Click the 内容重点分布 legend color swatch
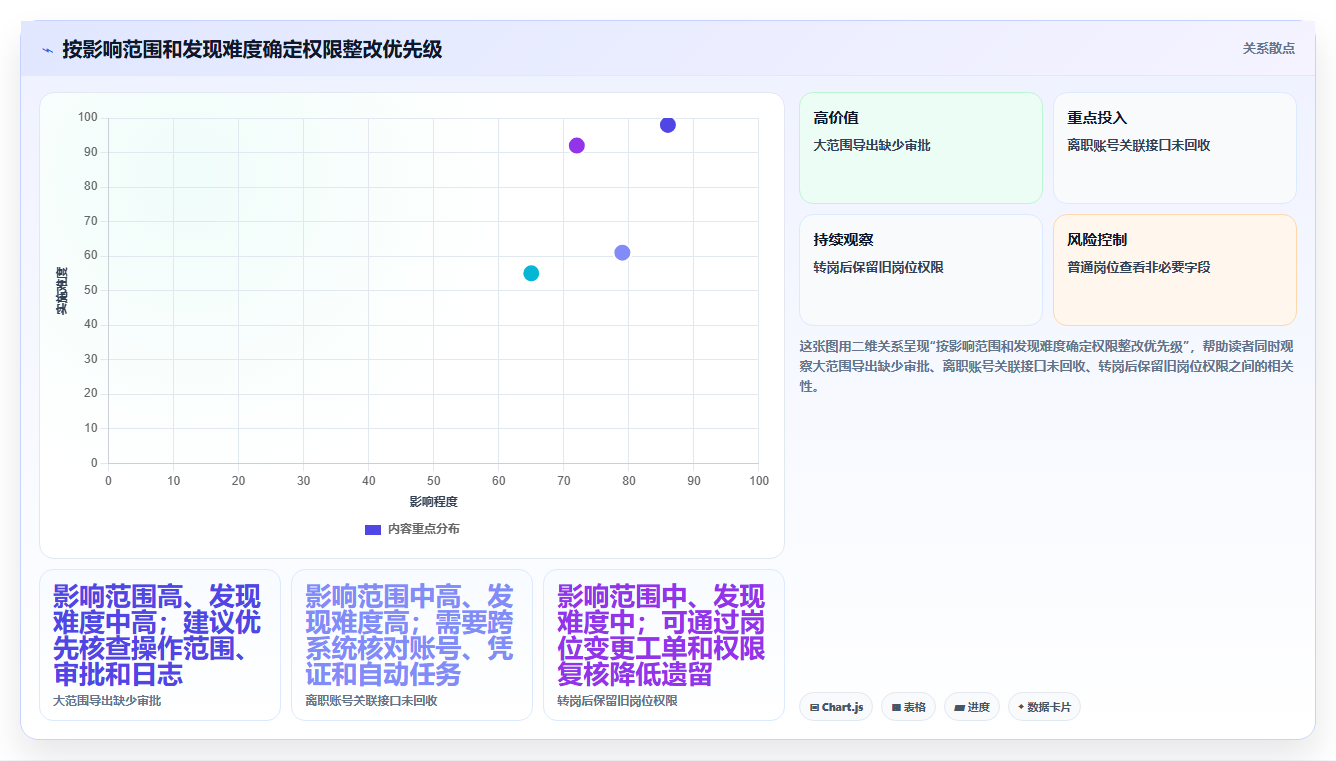Screen dimensions: 1336x761 [373, 529]
